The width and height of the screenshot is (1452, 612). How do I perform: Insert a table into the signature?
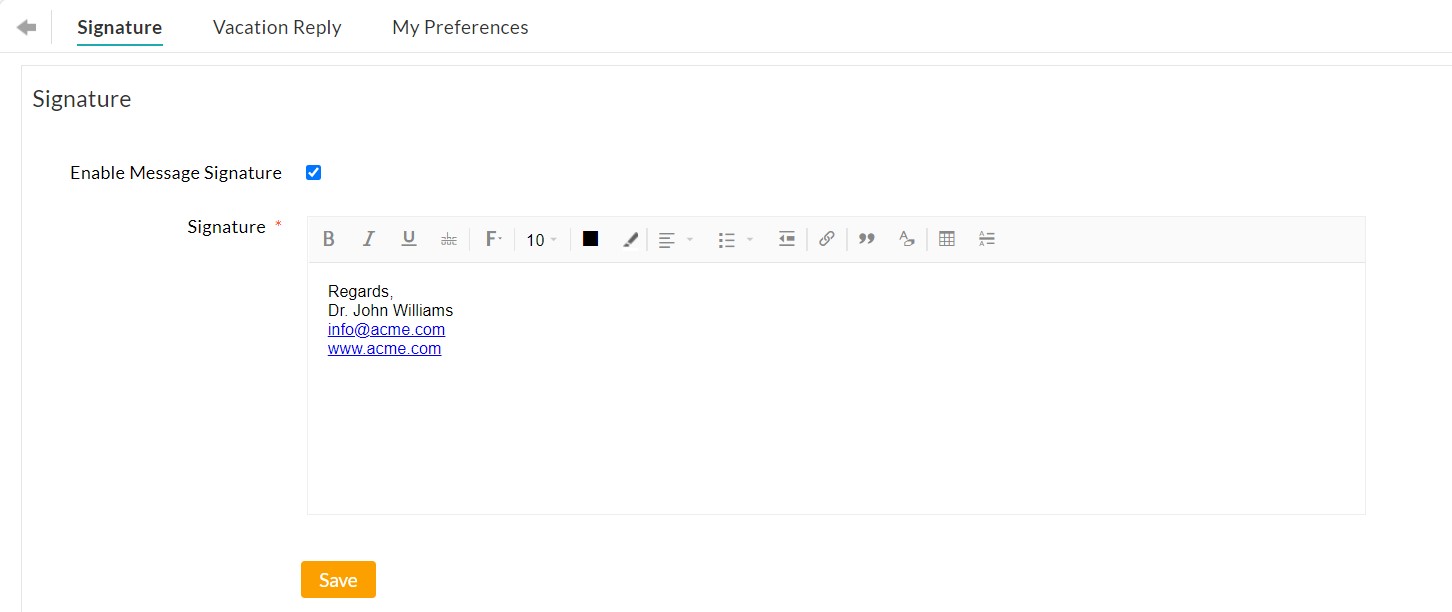click(x=946, y=239)
